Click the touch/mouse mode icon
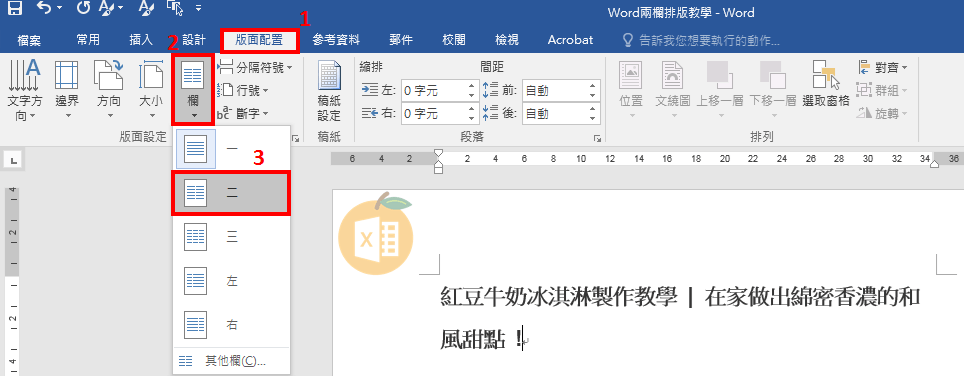 click(174, 8)
